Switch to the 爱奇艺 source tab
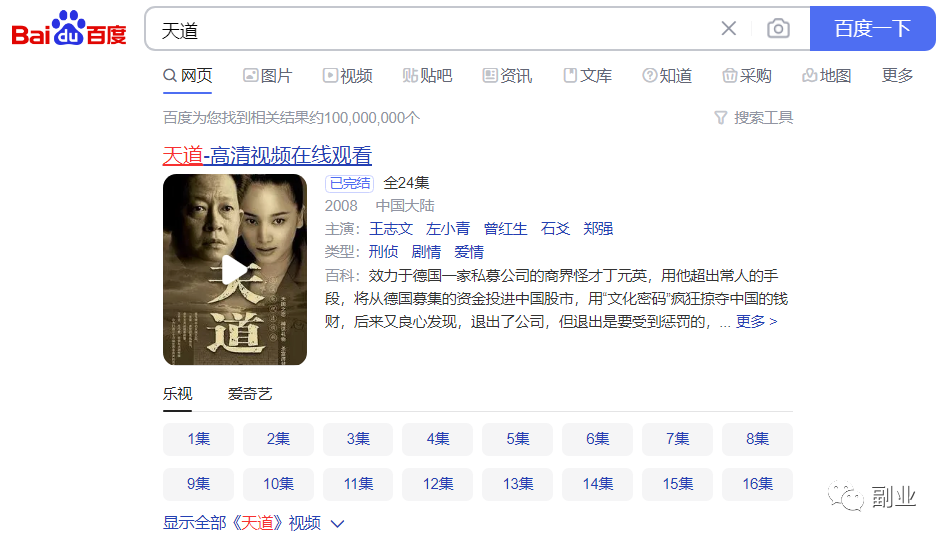The width and height of the screenshot is (947, 538). pos(250,394)
